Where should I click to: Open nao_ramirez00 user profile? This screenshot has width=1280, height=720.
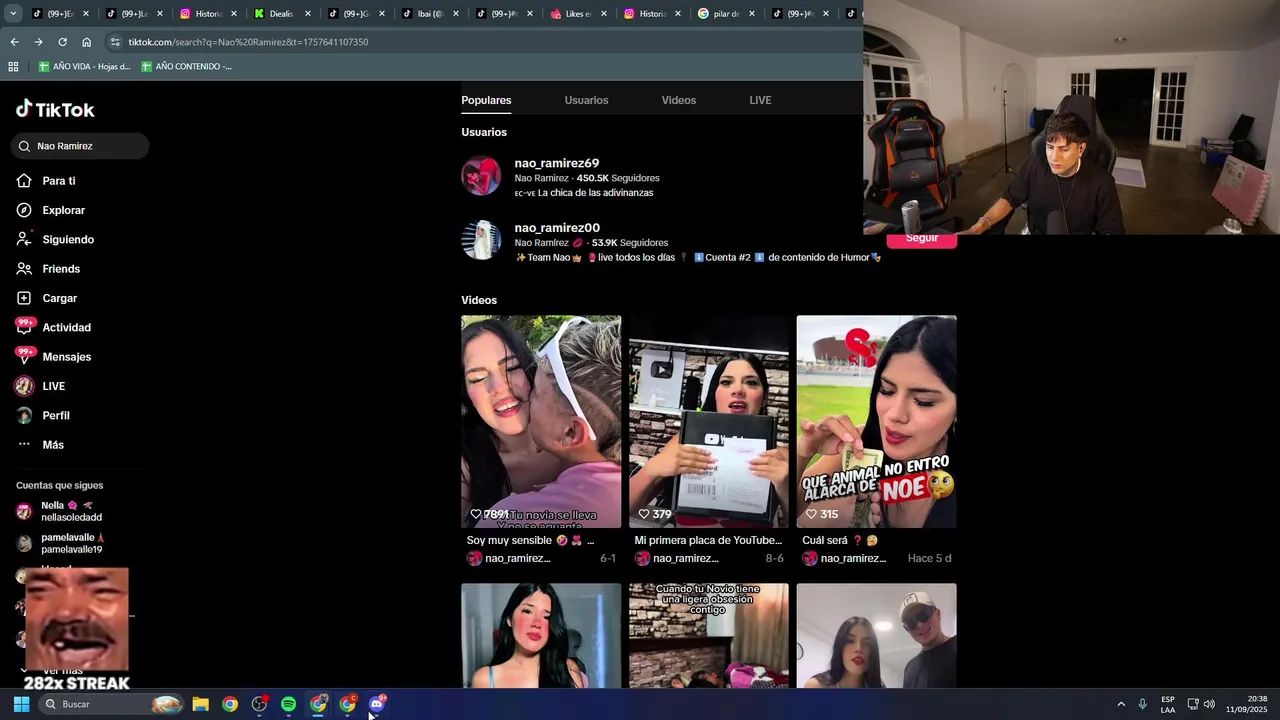click(x=557, y=228)
